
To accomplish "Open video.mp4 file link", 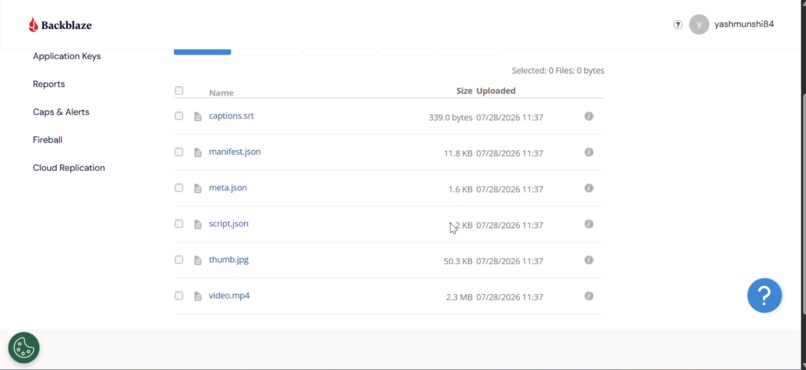I will (x=229, y=295).
